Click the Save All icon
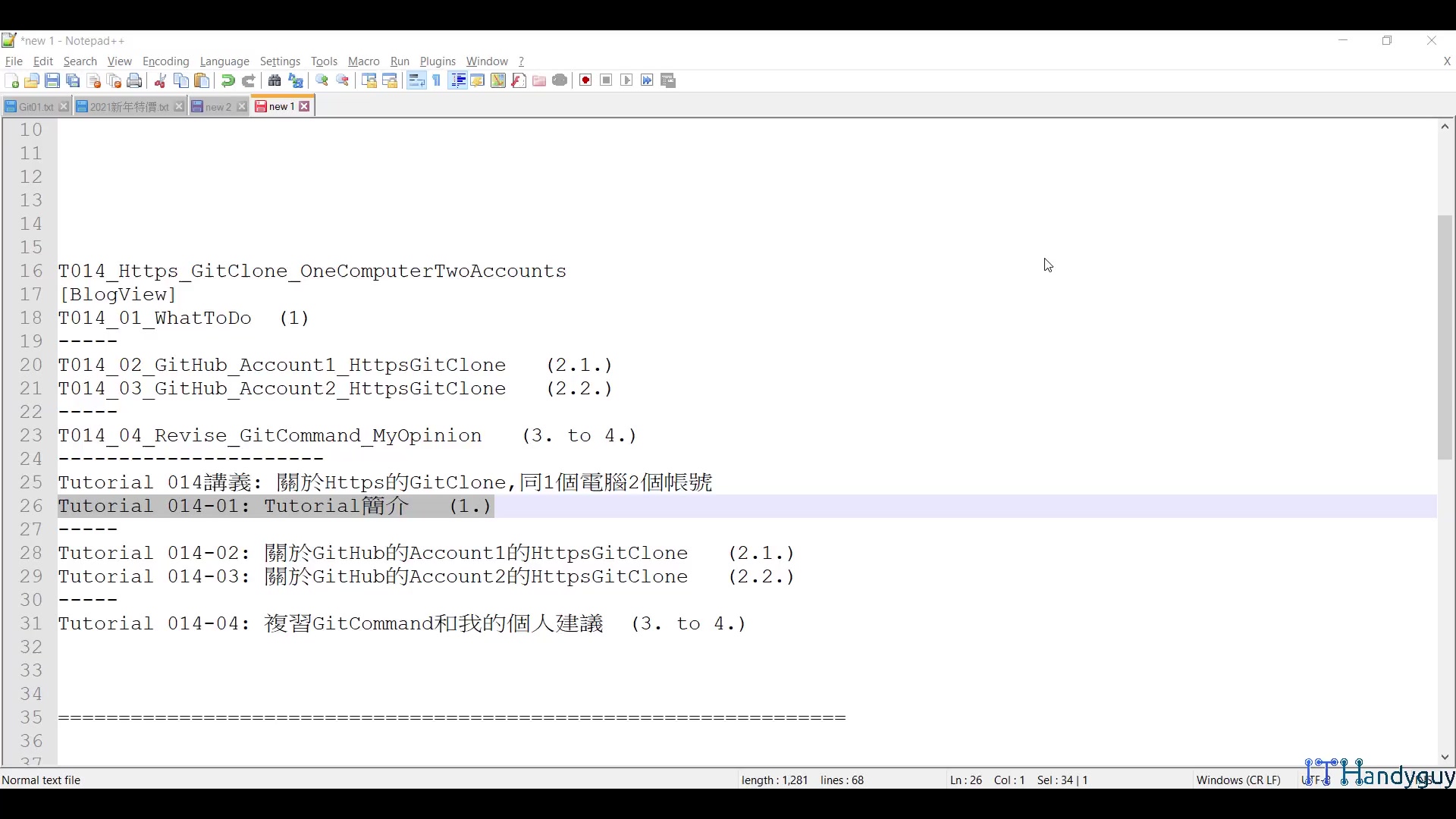Viewport: 1456px width, 819px height. tap(73, 81)
